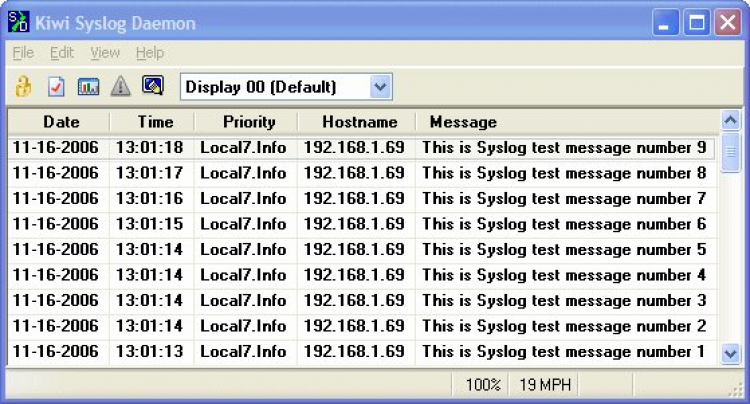Click the Message column header

click(x=463, y=122)
